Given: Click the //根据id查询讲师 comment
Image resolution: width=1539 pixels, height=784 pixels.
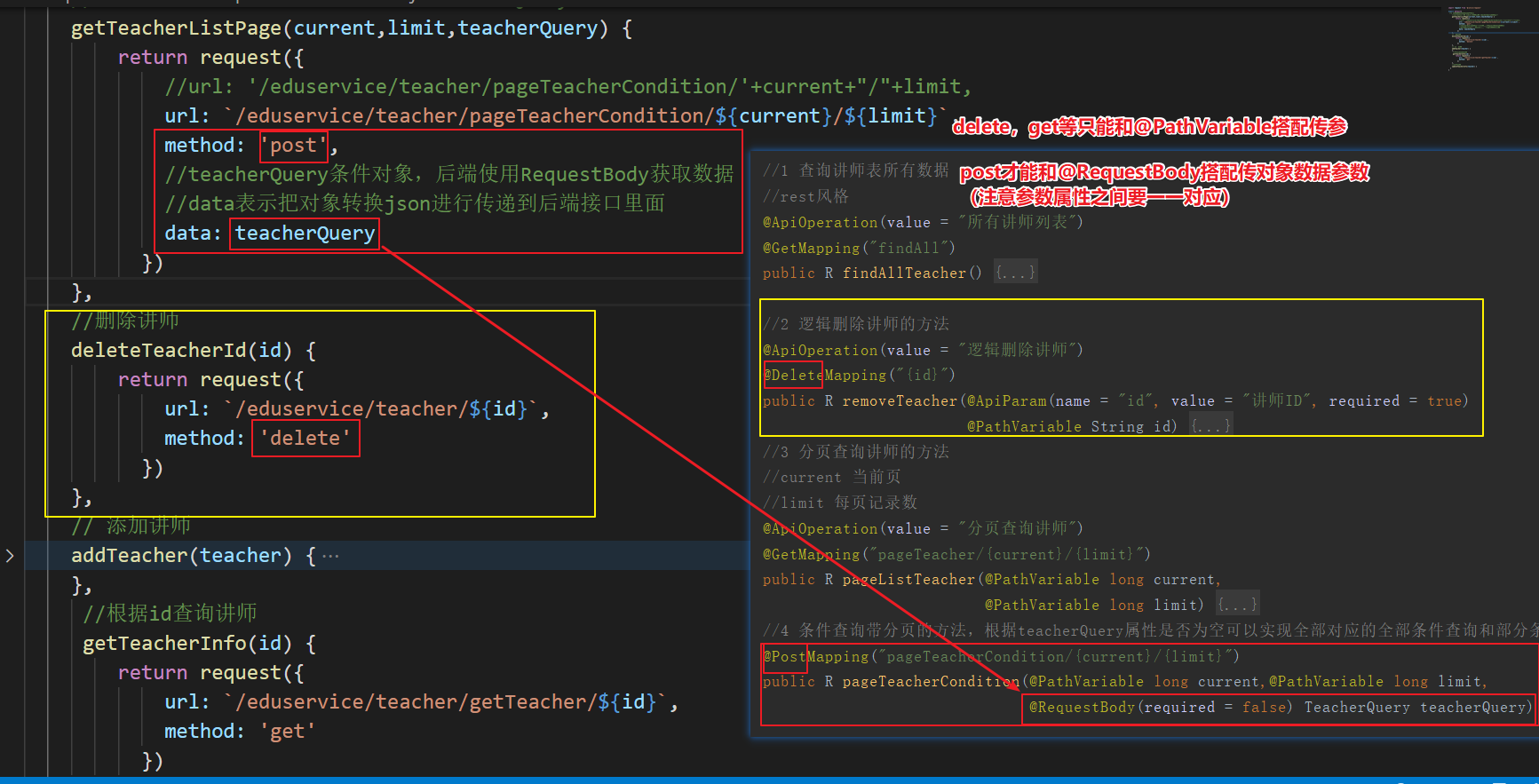Looking at the screenshot, I should (170, 614).
